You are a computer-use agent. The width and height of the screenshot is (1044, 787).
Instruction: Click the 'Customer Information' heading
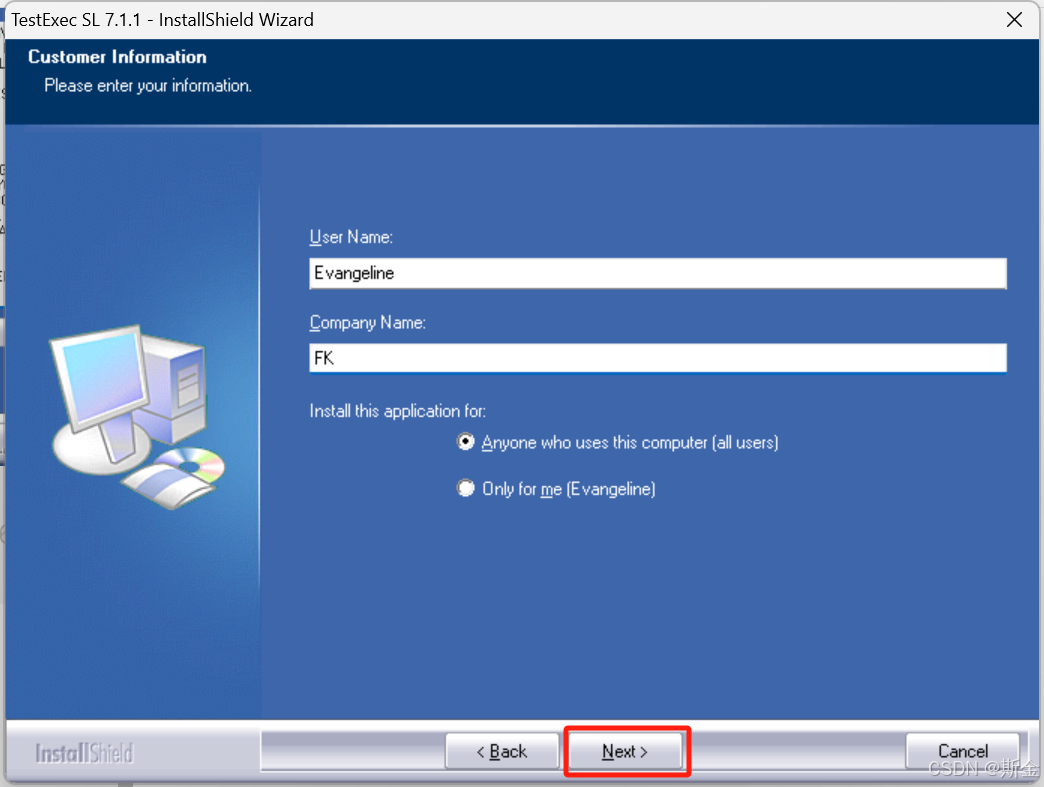point(117,57)
